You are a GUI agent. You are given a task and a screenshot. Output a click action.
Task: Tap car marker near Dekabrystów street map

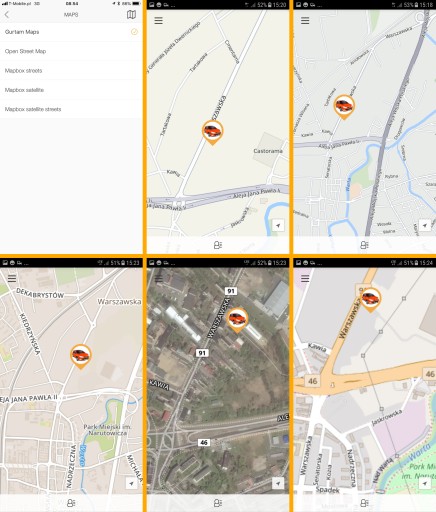pyautogui.click(x=81, y=357)
